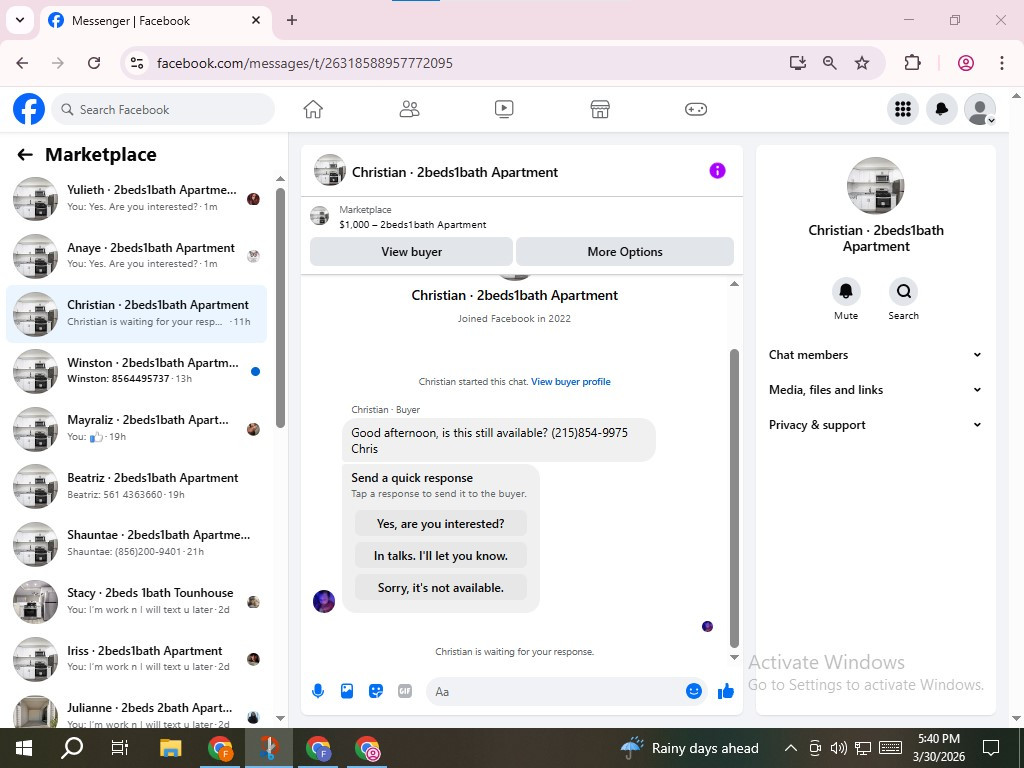
Task: Attach a photo or file
Action: [x=347, y=691]
